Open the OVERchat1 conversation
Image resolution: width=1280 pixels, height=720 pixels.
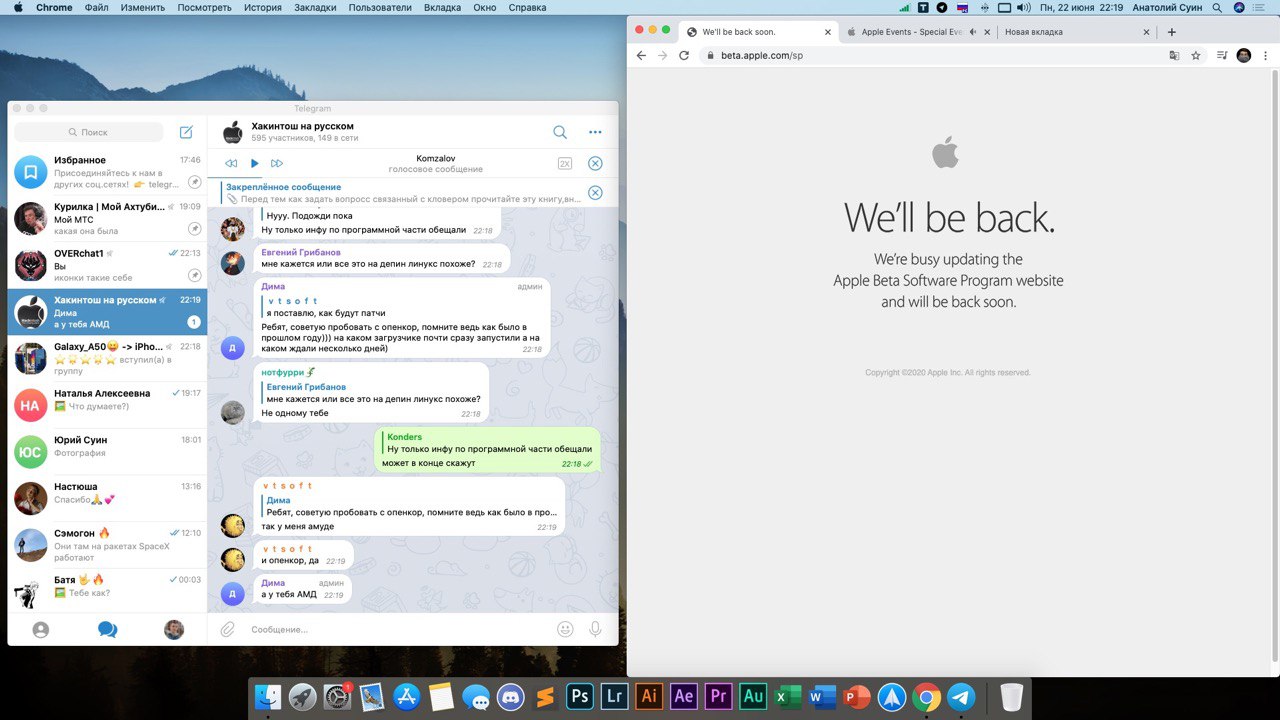point(107,266)
